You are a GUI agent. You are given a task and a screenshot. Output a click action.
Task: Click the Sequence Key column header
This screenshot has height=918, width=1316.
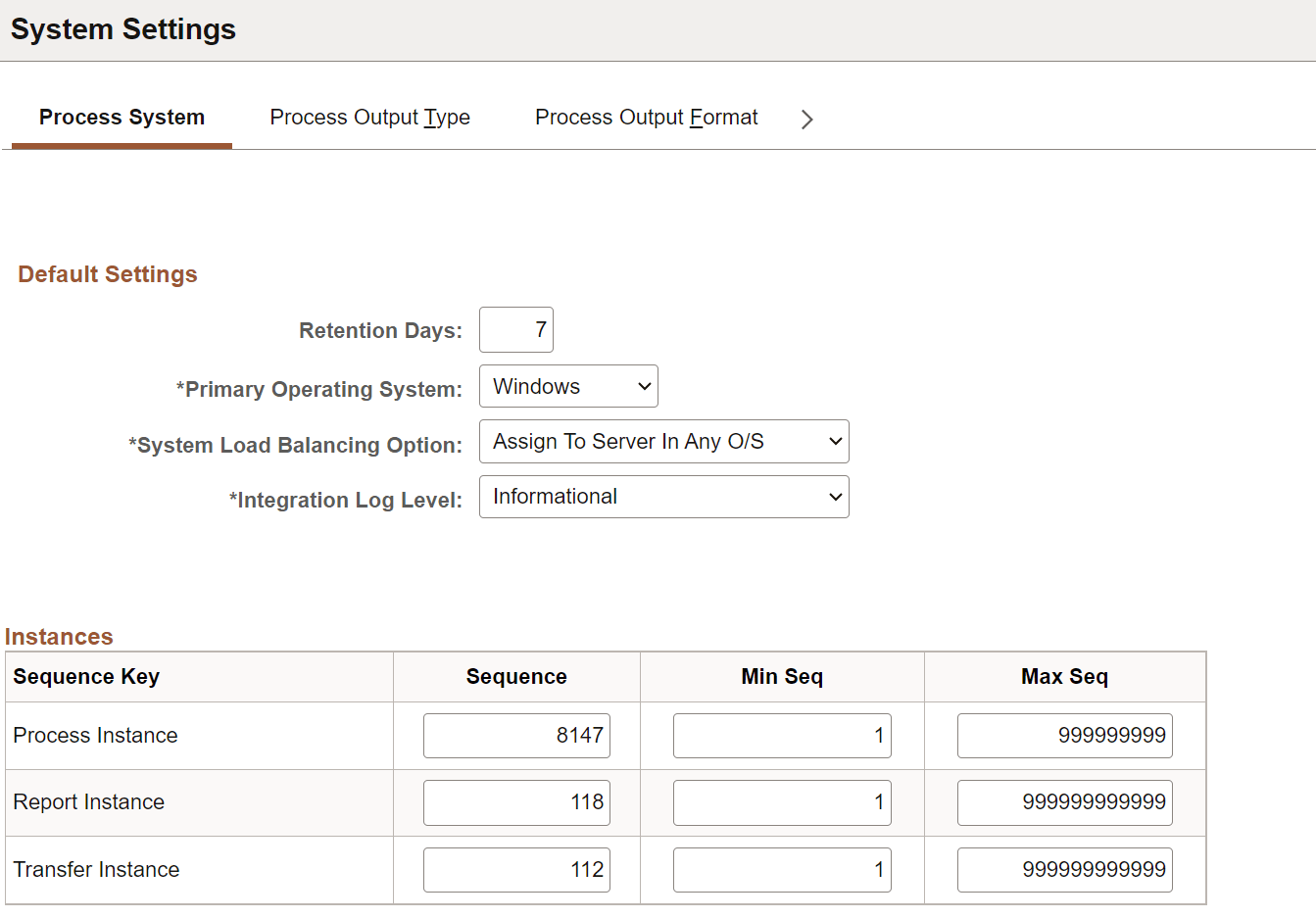point(87,676)
